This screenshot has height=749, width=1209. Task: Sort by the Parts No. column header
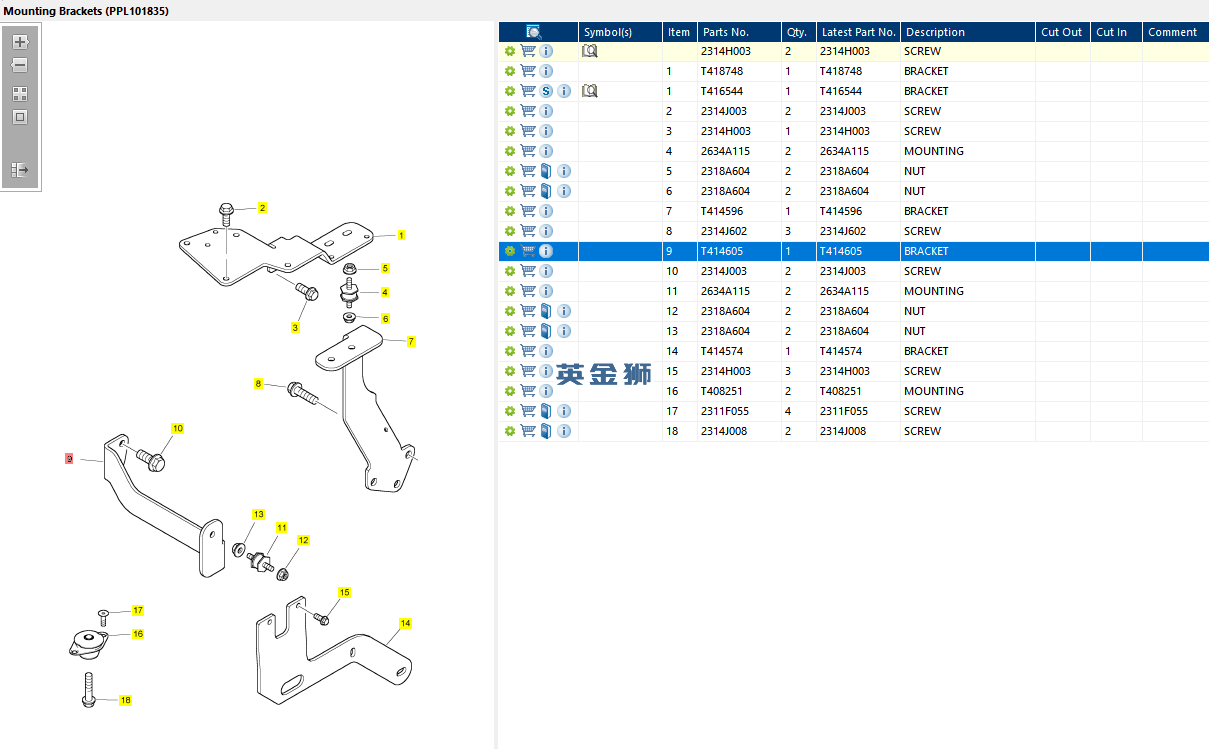[x=739, y=32]
